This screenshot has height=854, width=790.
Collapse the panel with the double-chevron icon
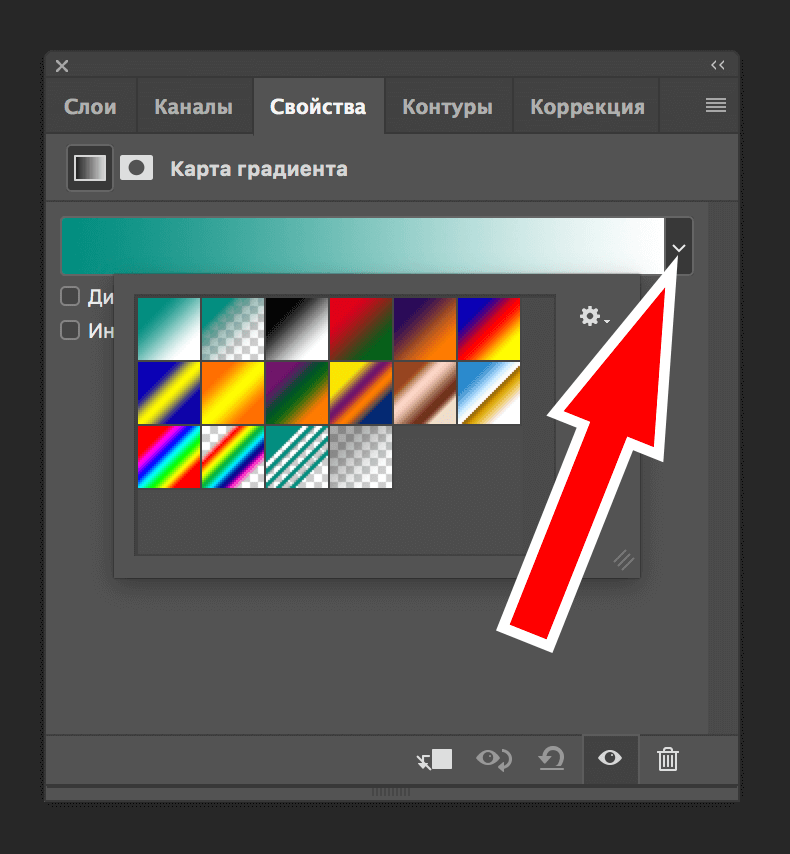point(718,65)
